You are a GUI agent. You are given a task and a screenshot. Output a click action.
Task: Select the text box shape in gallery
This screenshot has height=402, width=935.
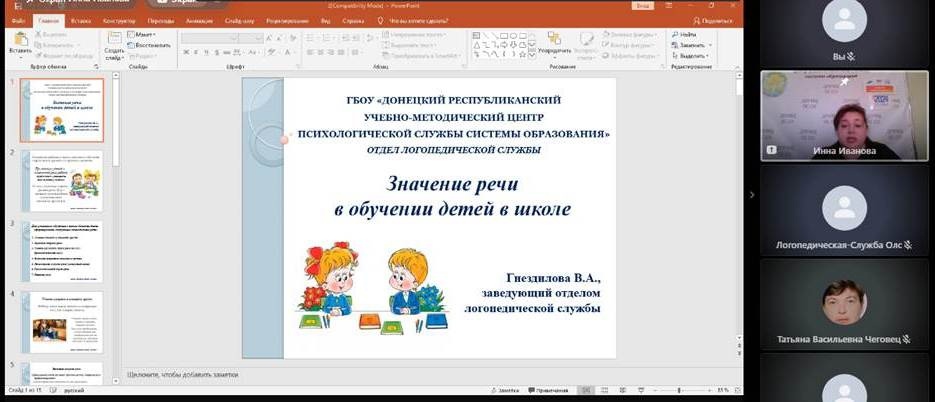pyautogui.click(x=476, y=36)
